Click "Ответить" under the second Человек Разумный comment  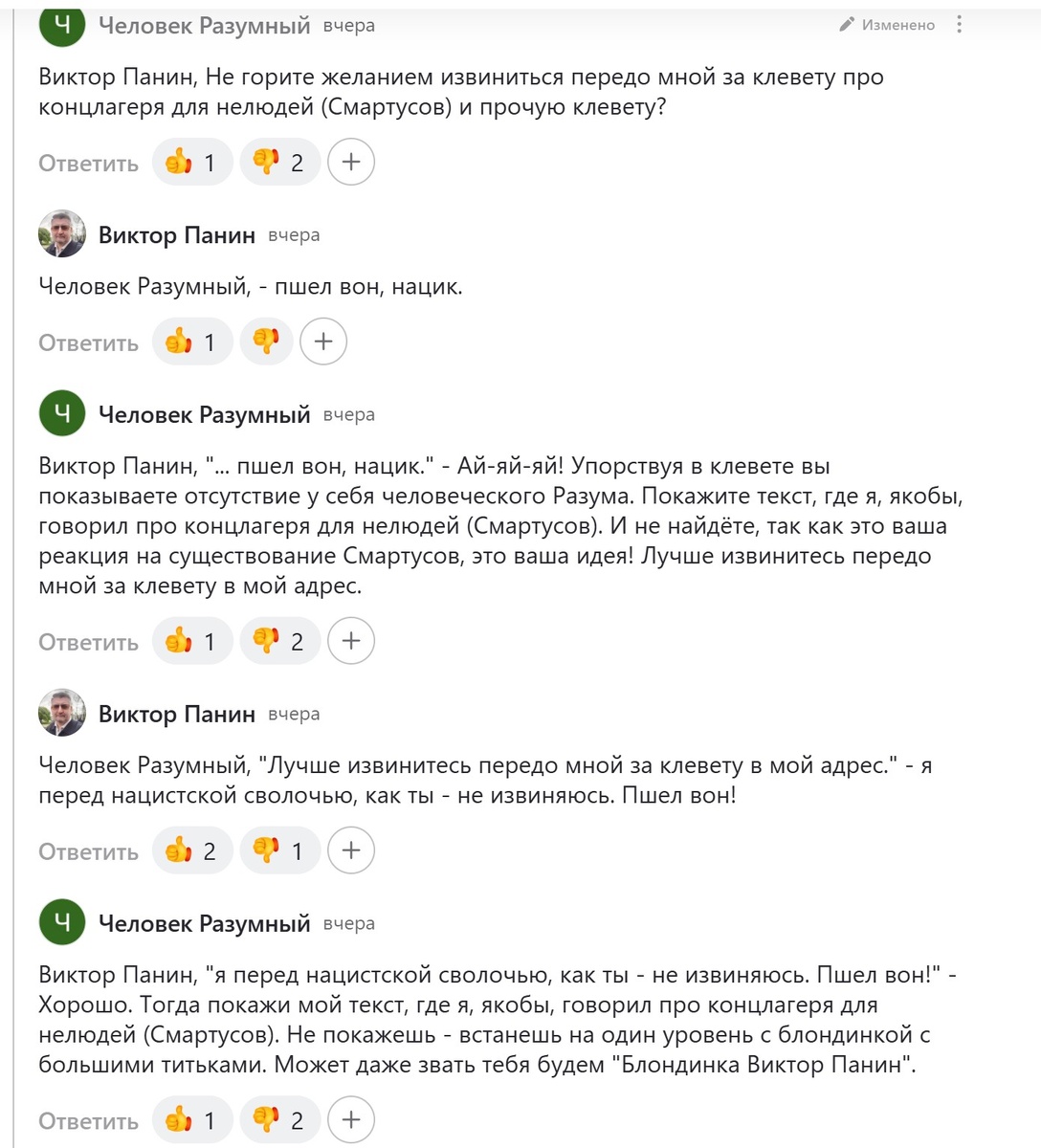pyautogui.click(x=87, y=642)
